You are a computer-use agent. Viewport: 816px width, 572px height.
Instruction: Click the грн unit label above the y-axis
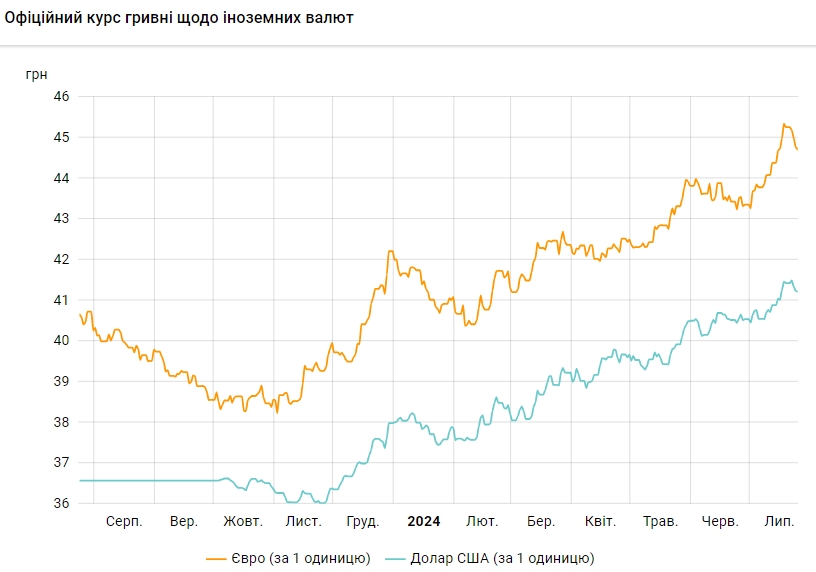35,73
